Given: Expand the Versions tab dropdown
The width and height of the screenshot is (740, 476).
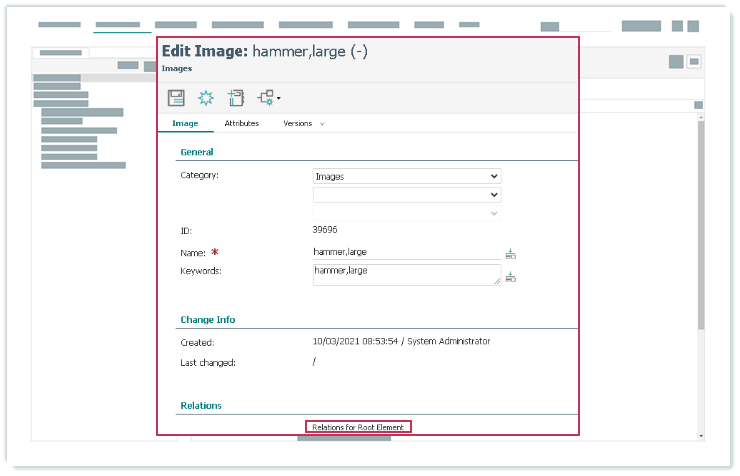Looking at the screenshot, I should (303, 124).
